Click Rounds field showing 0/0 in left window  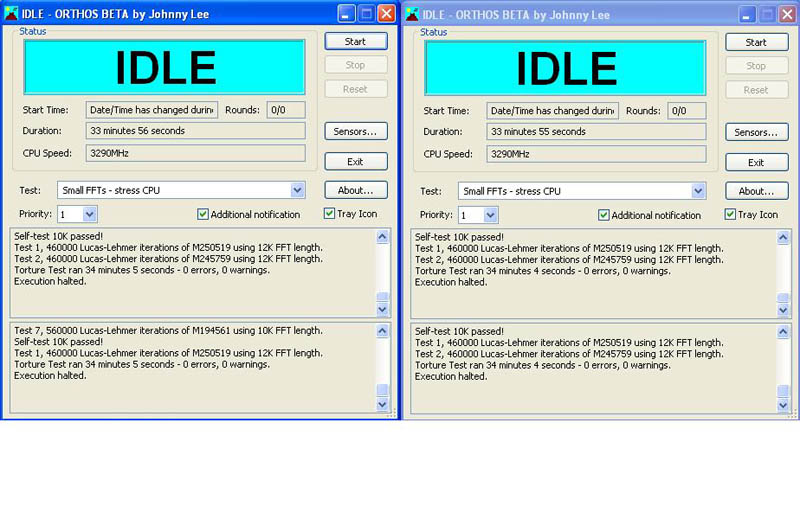[286, 110]
